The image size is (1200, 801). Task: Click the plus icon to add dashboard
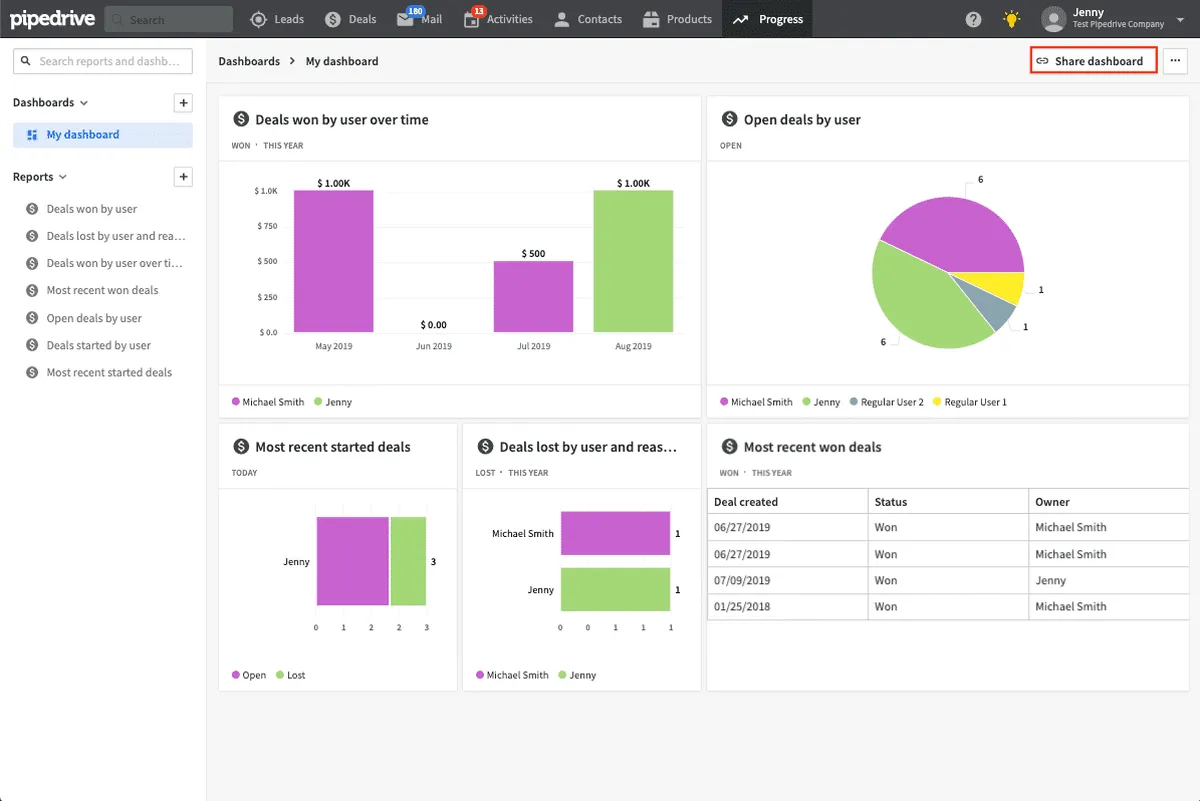point(183,103)
